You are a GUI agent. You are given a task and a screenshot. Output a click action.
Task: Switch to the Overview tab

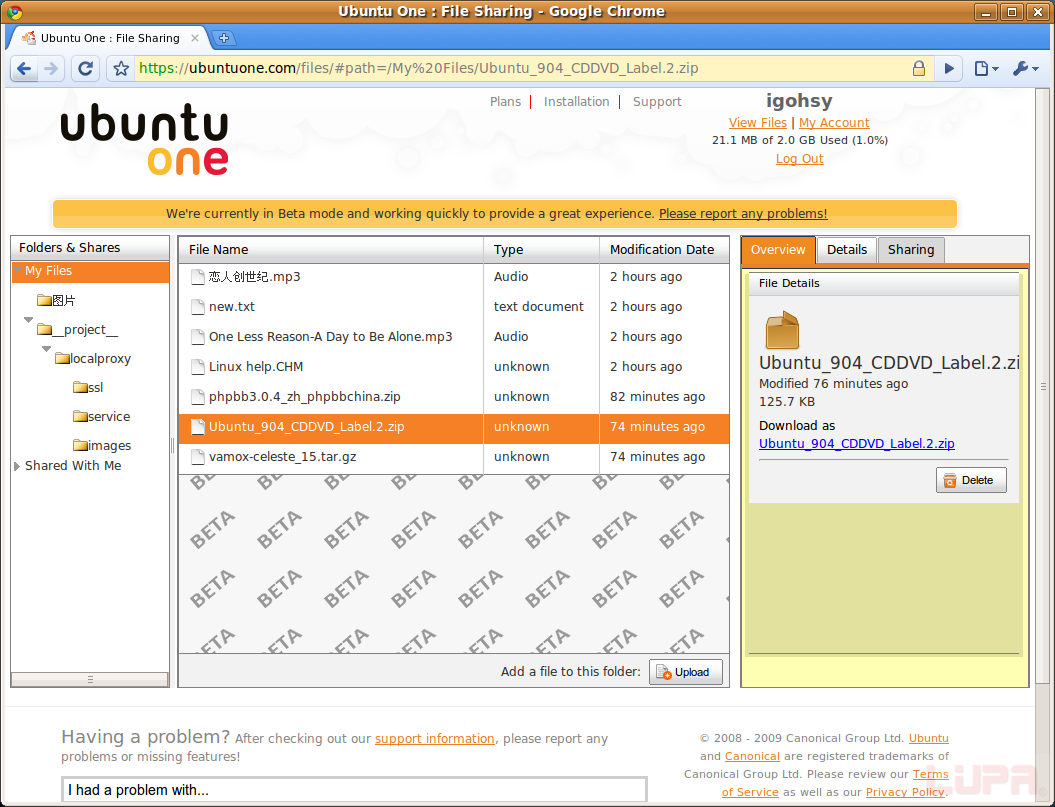(x=778, y=250)
